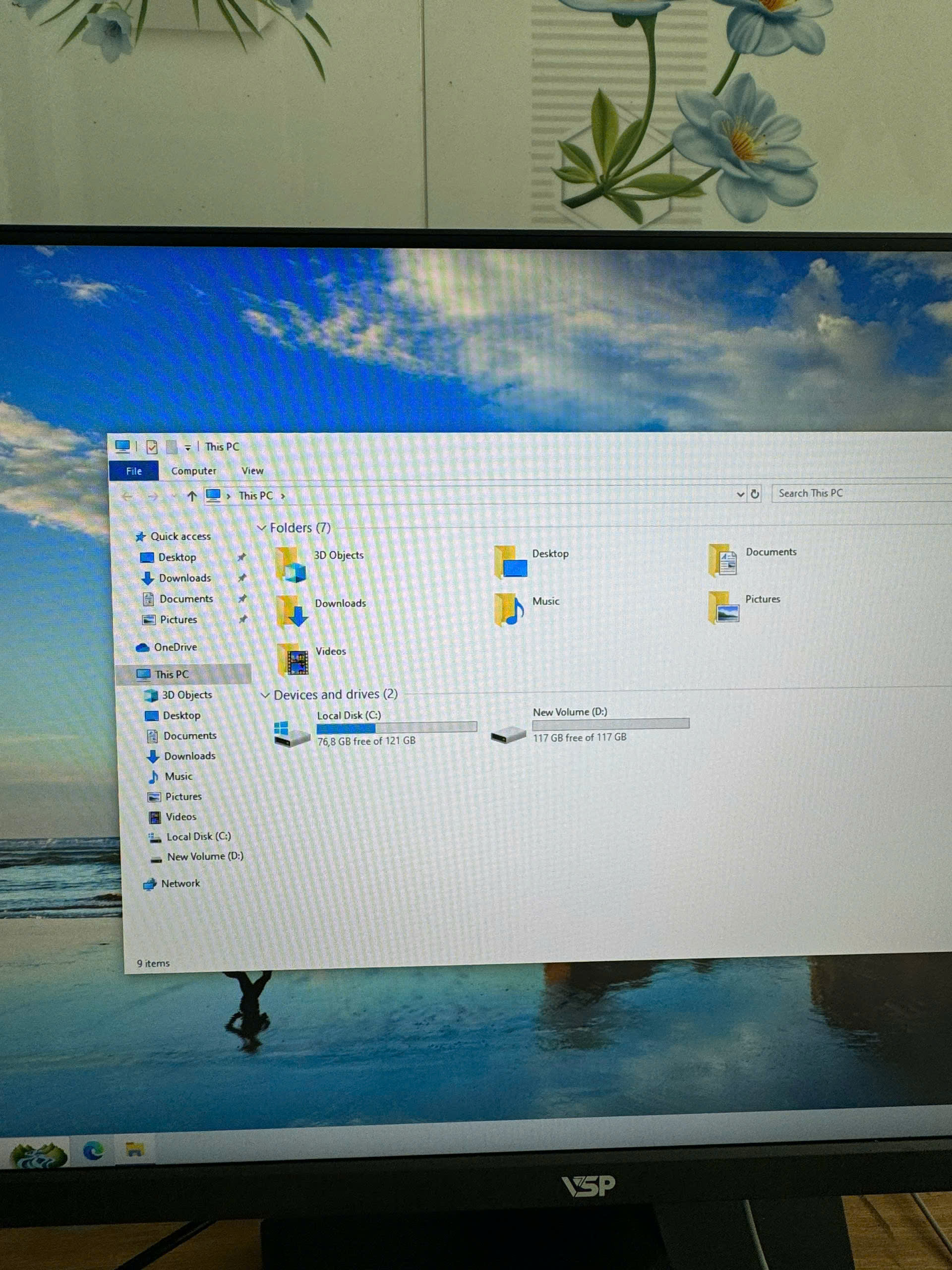
Task: Open the Downloads folder icon in Folders
Action: pos(292,611)
